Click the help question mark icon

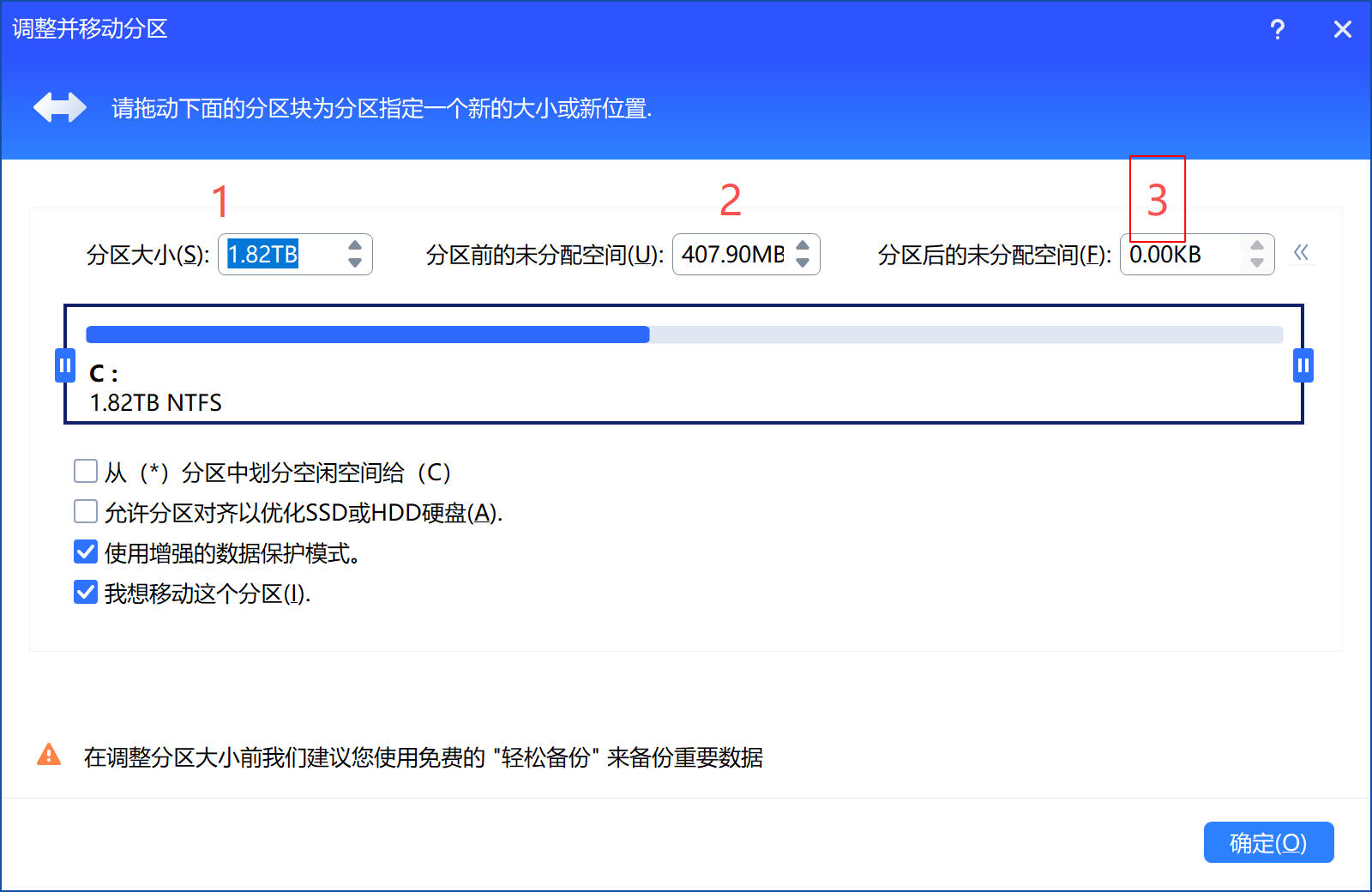click(1277, 30)
